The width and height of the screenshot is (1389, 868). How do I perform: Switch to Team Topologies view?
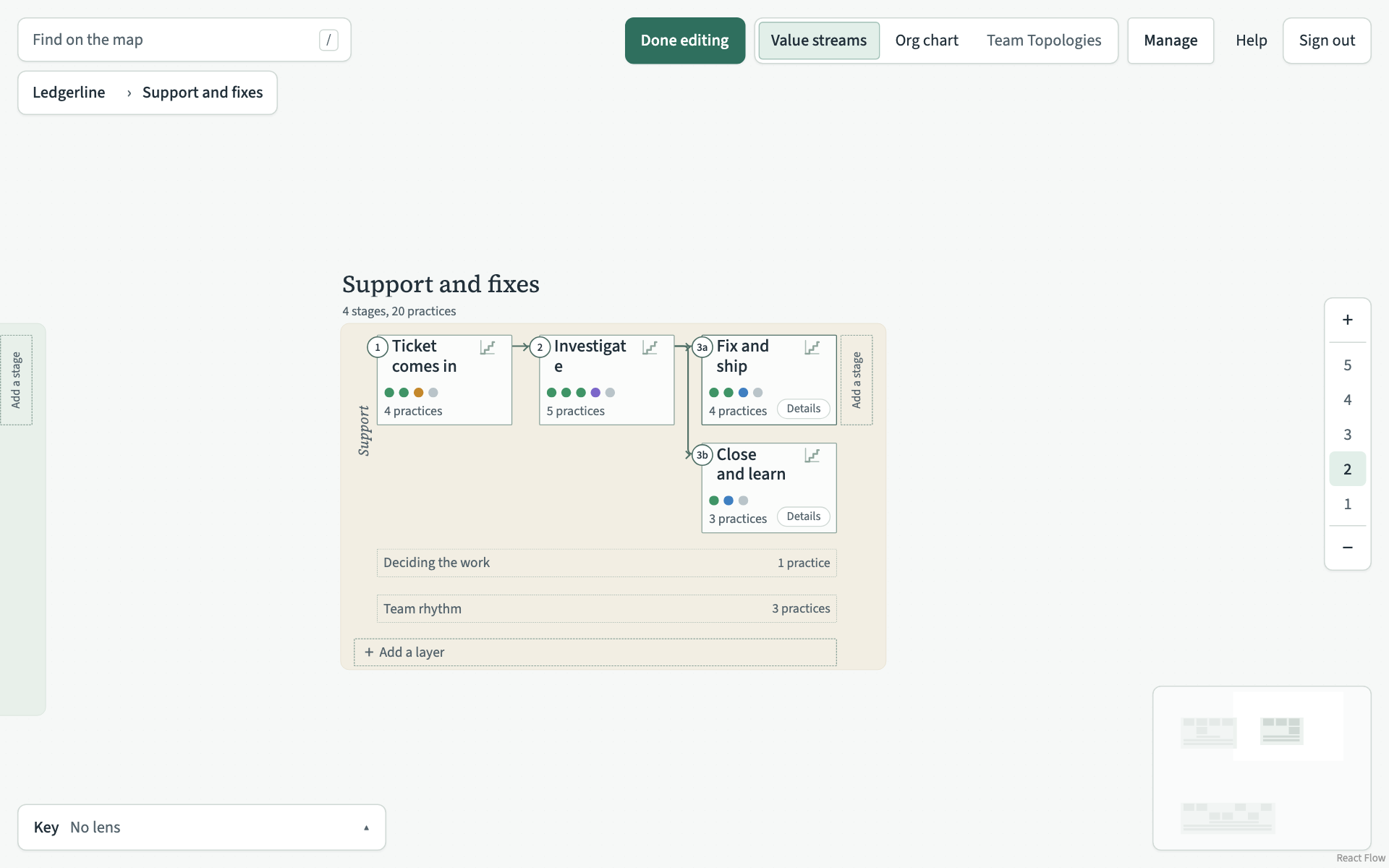click(x=1044, y=41)
